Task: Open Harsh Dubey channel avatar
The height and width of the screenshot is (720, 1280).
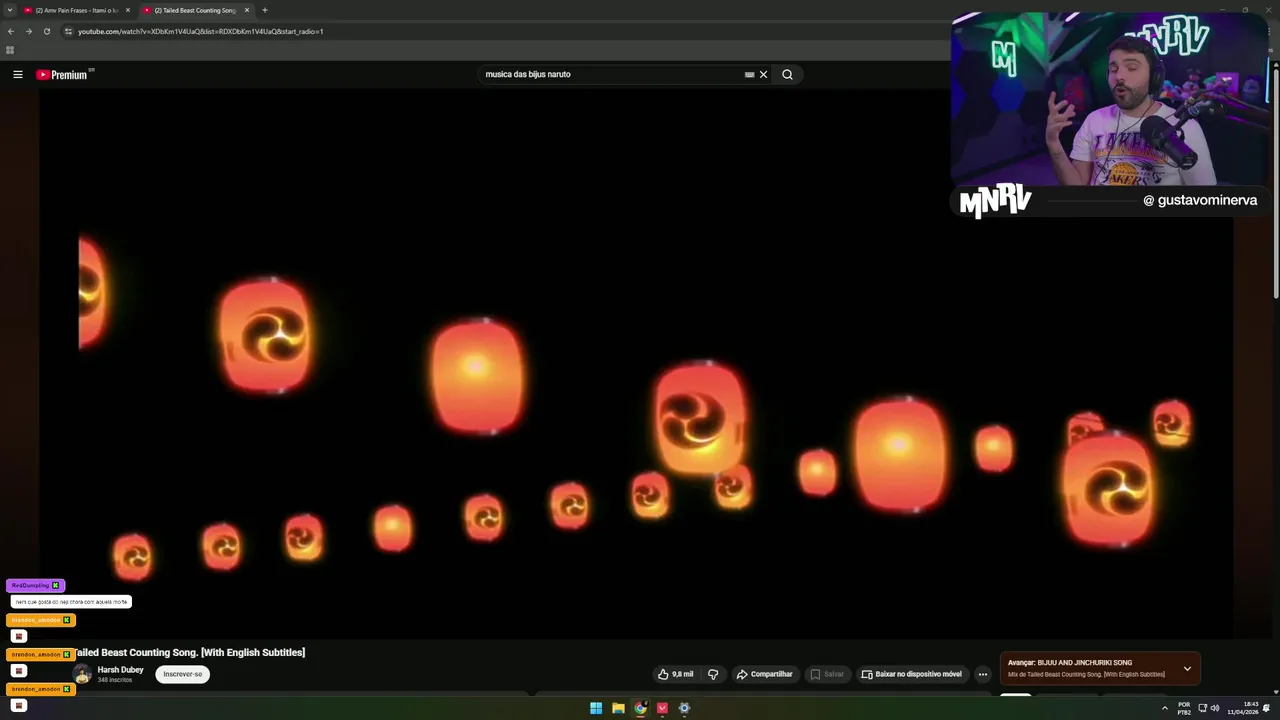Action: [x=82, y=674]
